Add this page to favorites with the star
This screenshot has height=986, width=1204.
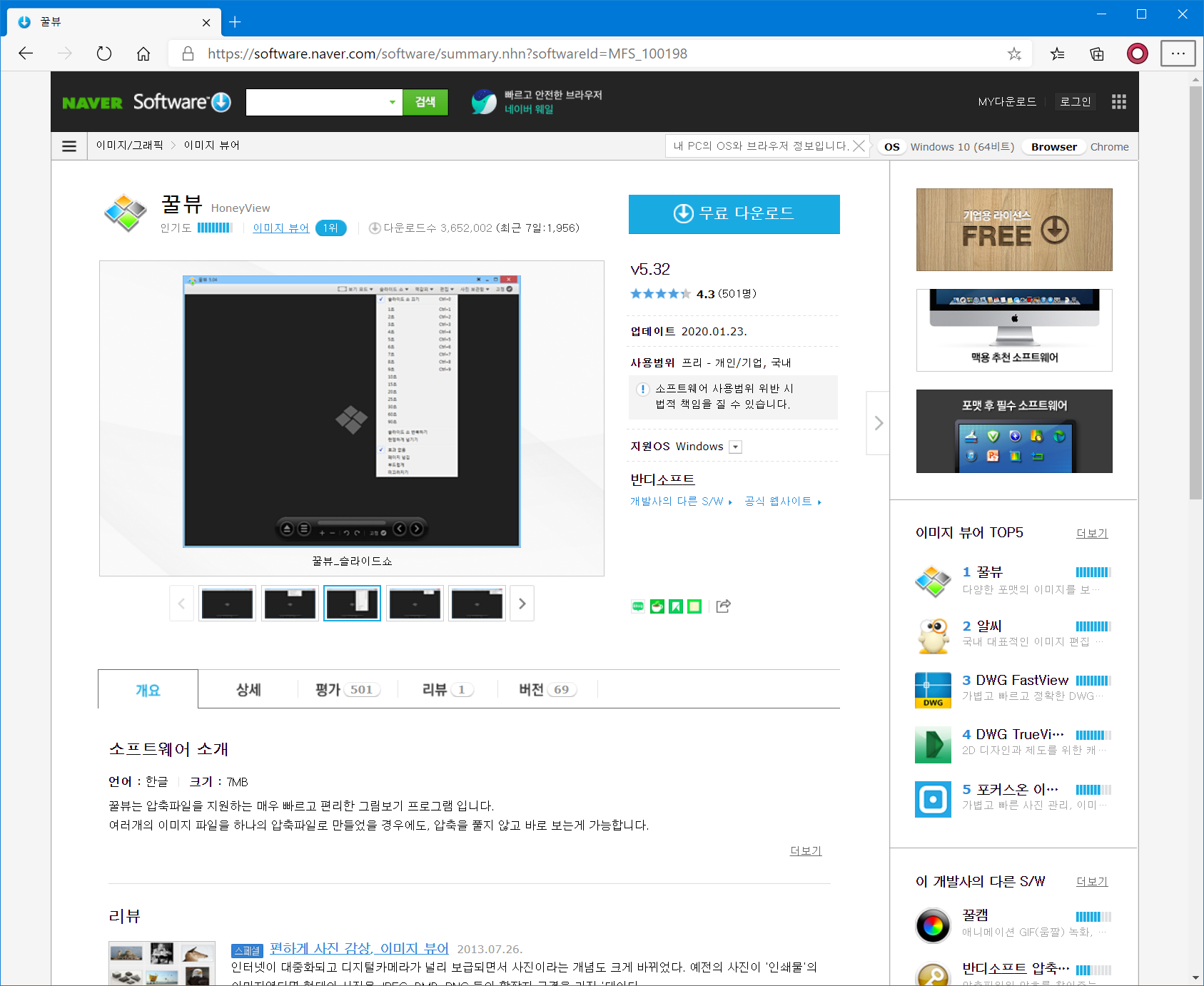(x=1014, y=54)
